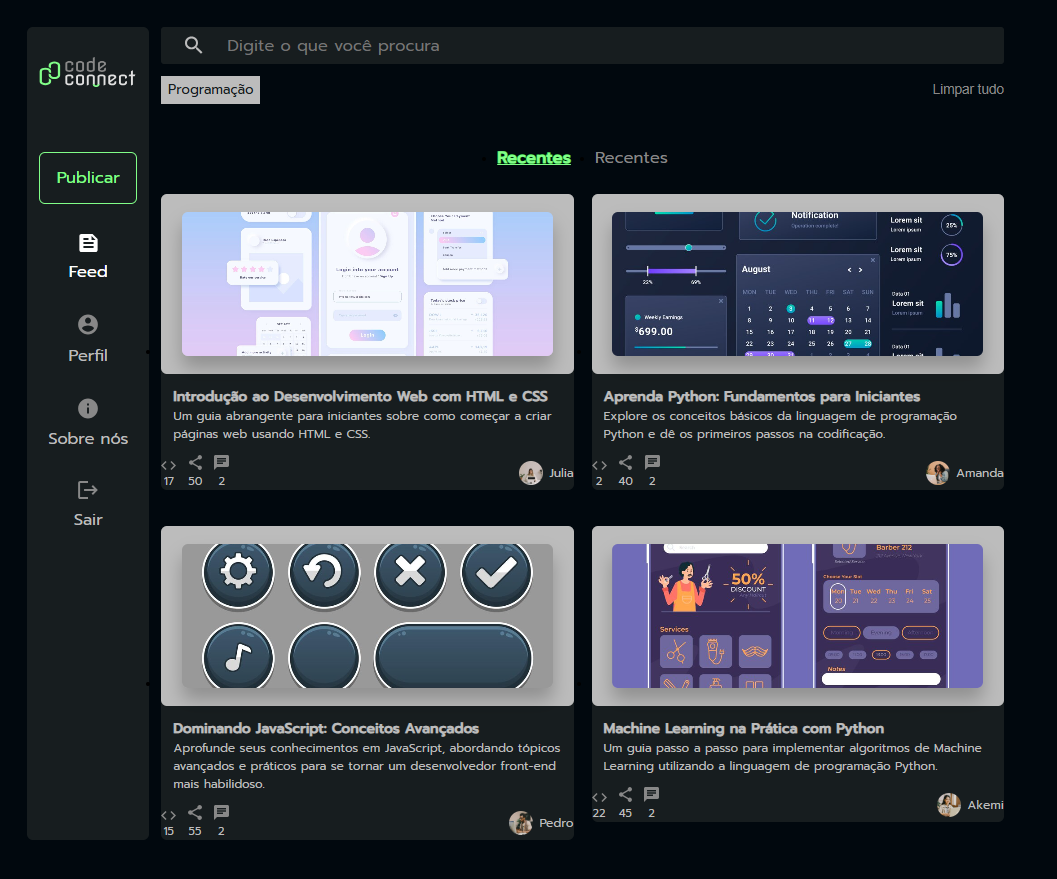The width and height of the screenshot is (1057, 879).
Task: Open Julia's author avatar
Action: tap(531, 473)
